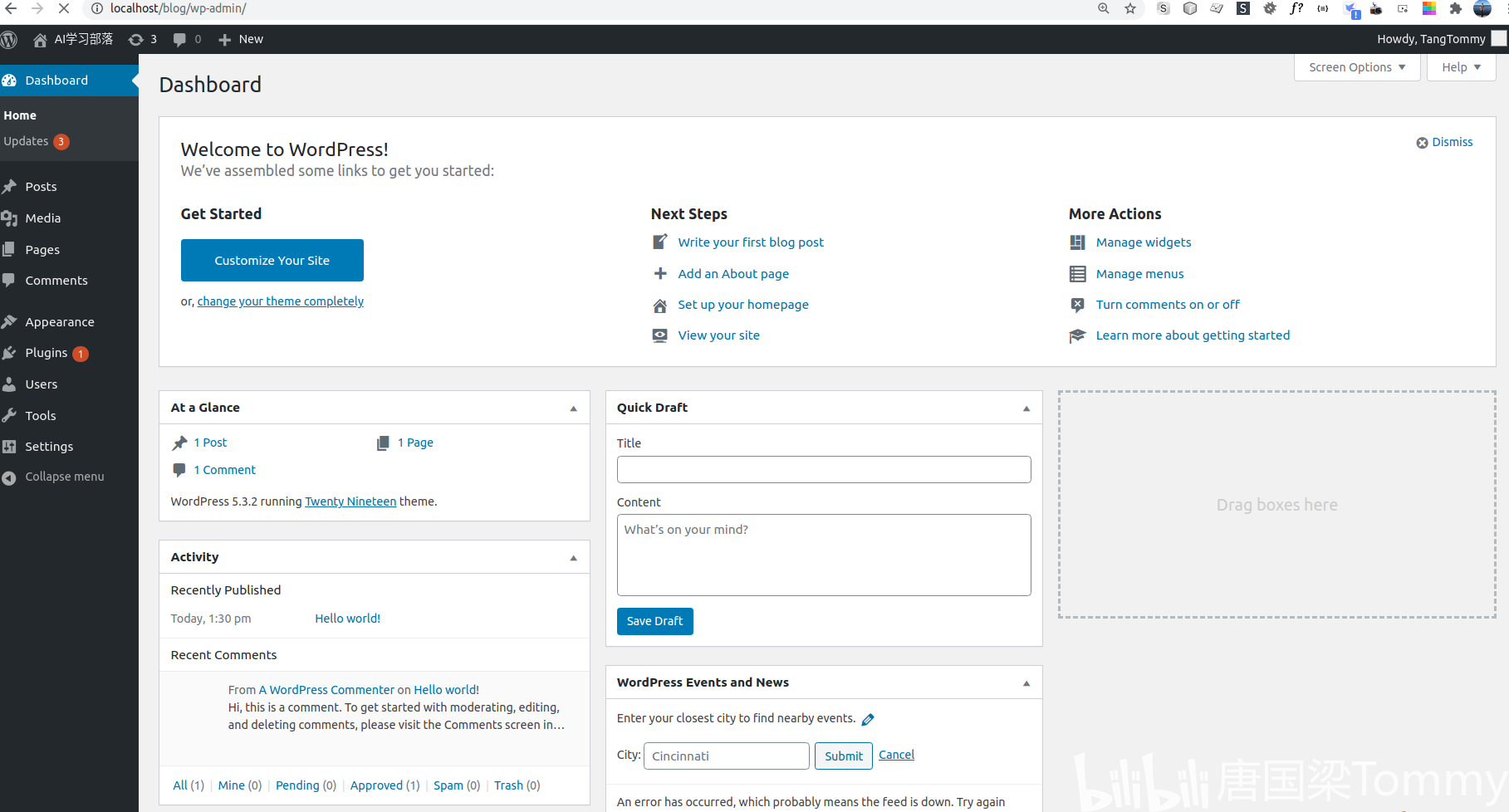Click the Posts pushpin icon in sidebar
Viewport: 1509px width, 812px height.
9,187
